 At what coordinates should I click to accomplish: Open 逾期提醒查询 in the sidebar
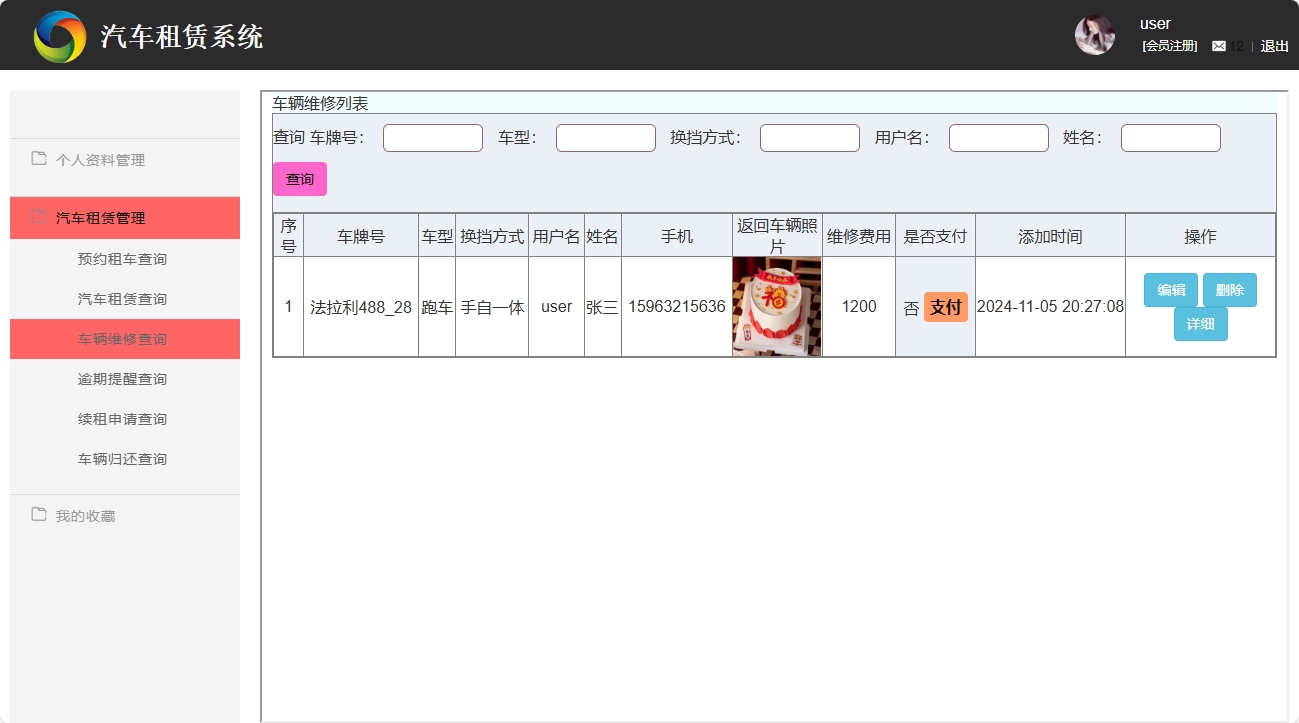coord(125,378)
